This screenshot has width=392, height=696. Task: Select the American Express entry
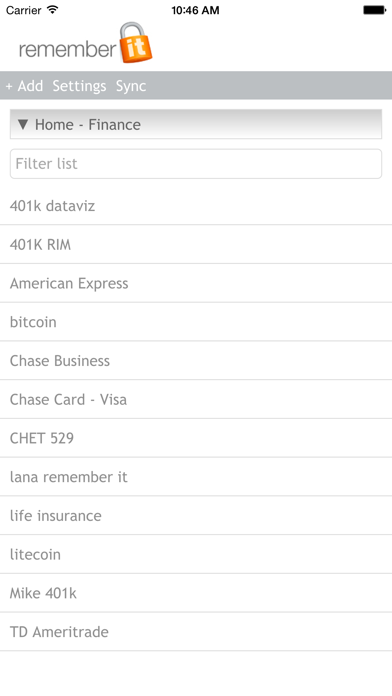click(x=196, y=283)
